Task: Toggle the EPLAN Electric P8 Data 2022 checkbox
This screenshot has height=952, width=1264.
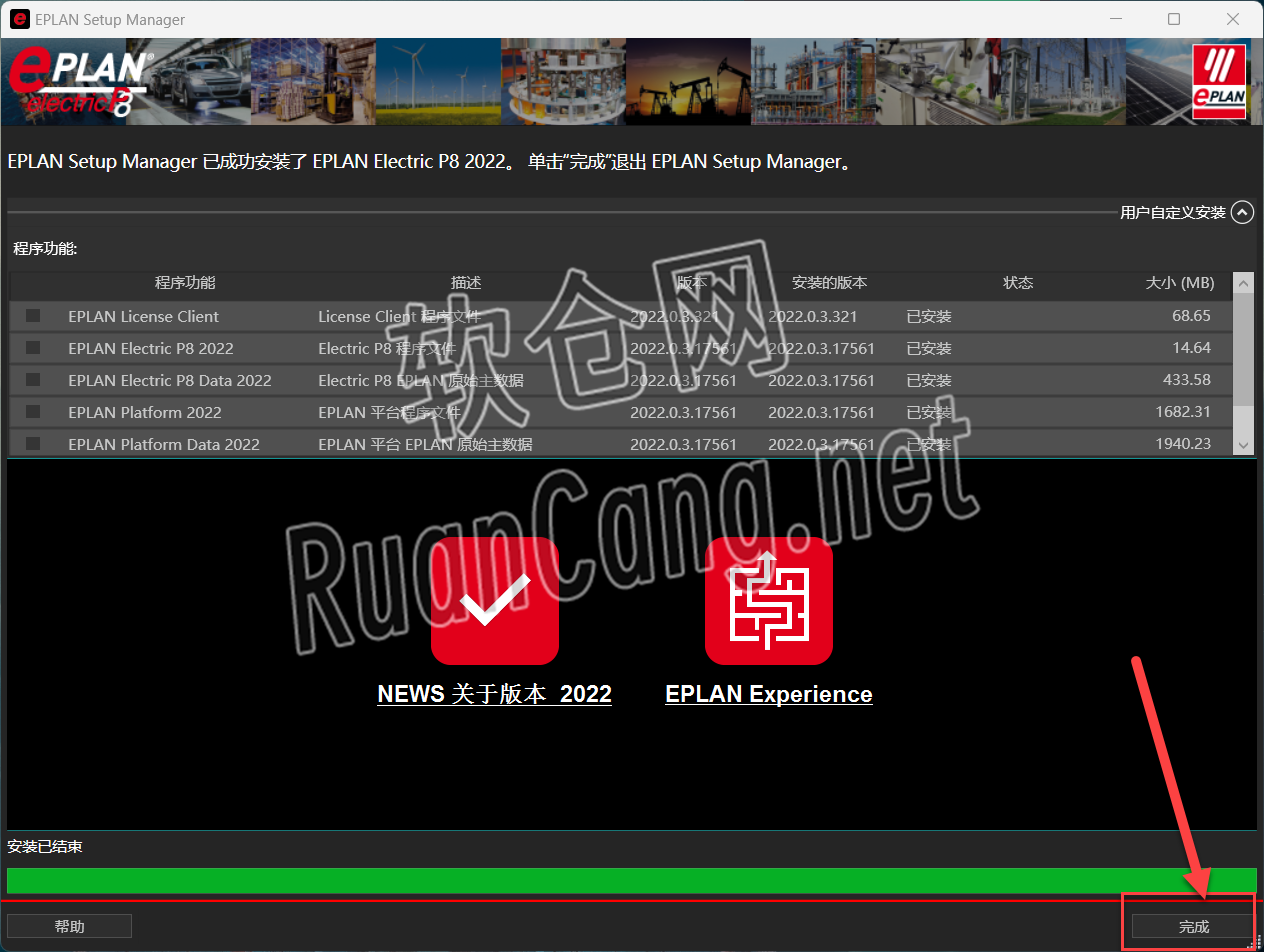Action: point(33,380)
